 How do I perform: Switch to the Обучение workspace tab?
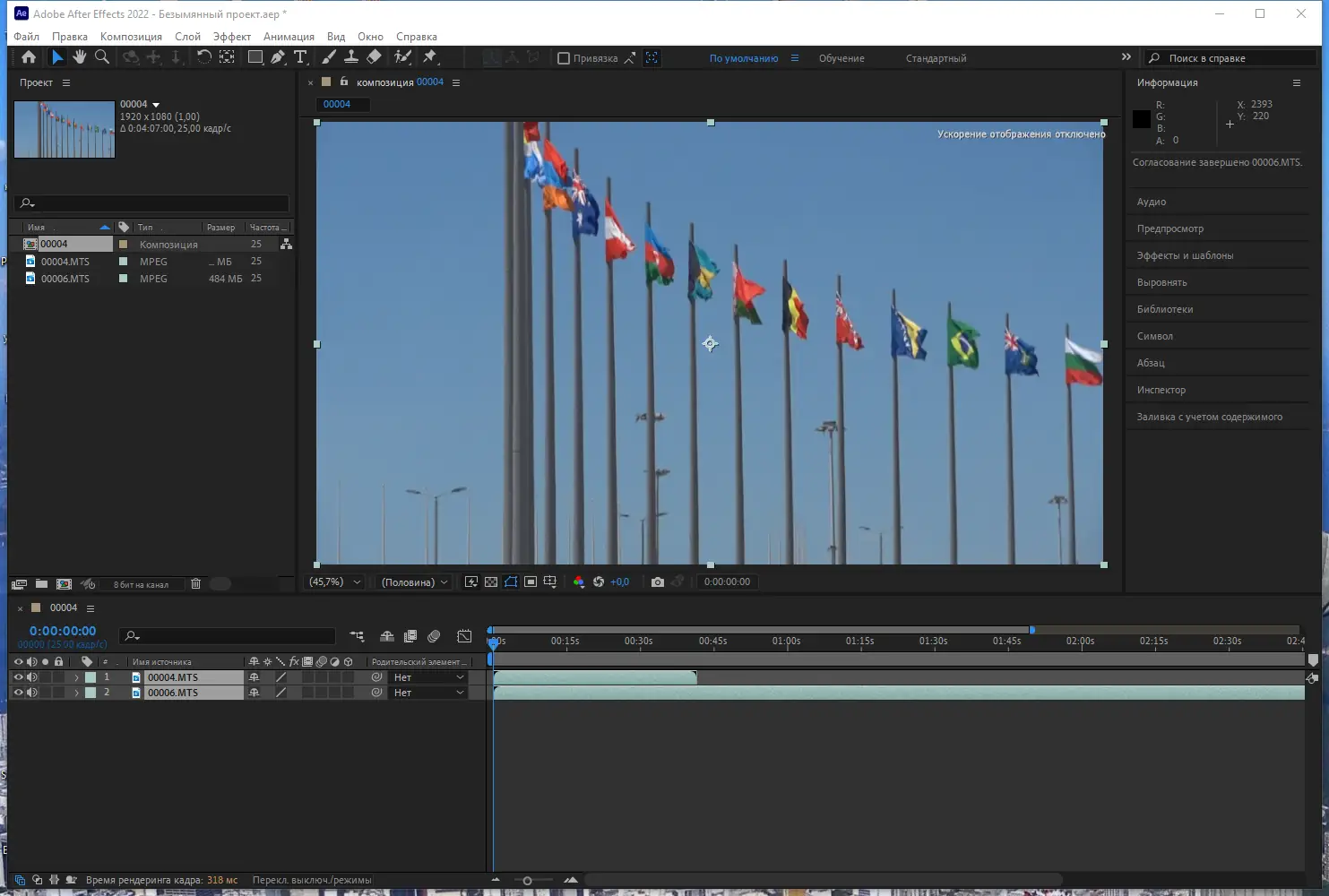click(x=841, y=57)
